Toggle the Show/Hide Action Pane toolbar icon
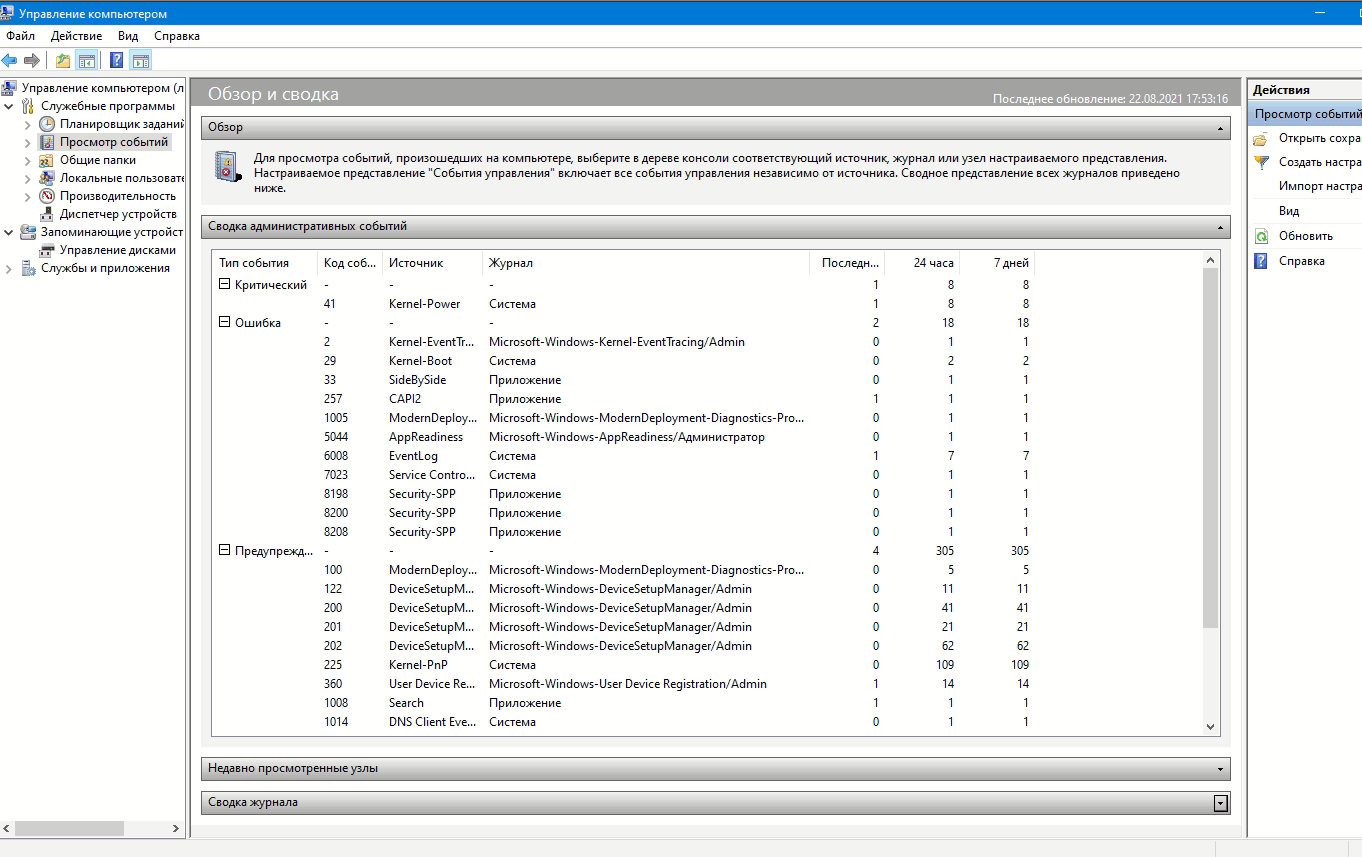Image resolution: width=1362 pixels, height=857 pixels. 140,60
